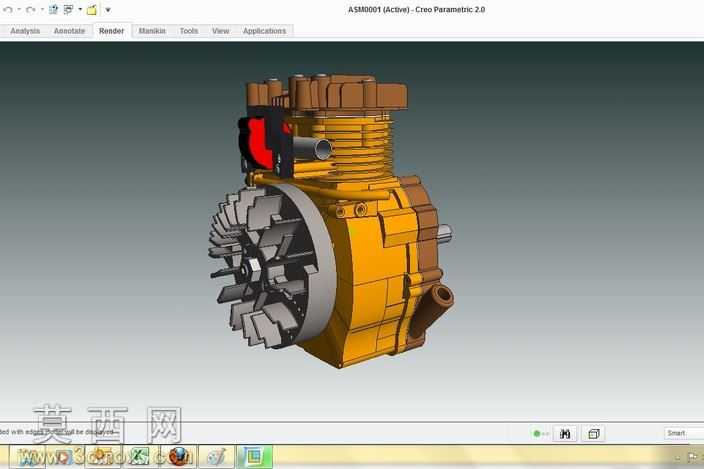The image size is (704, 469).
Task: Click the active Creo Parametric taskbar button
Action: coord(254,457)
